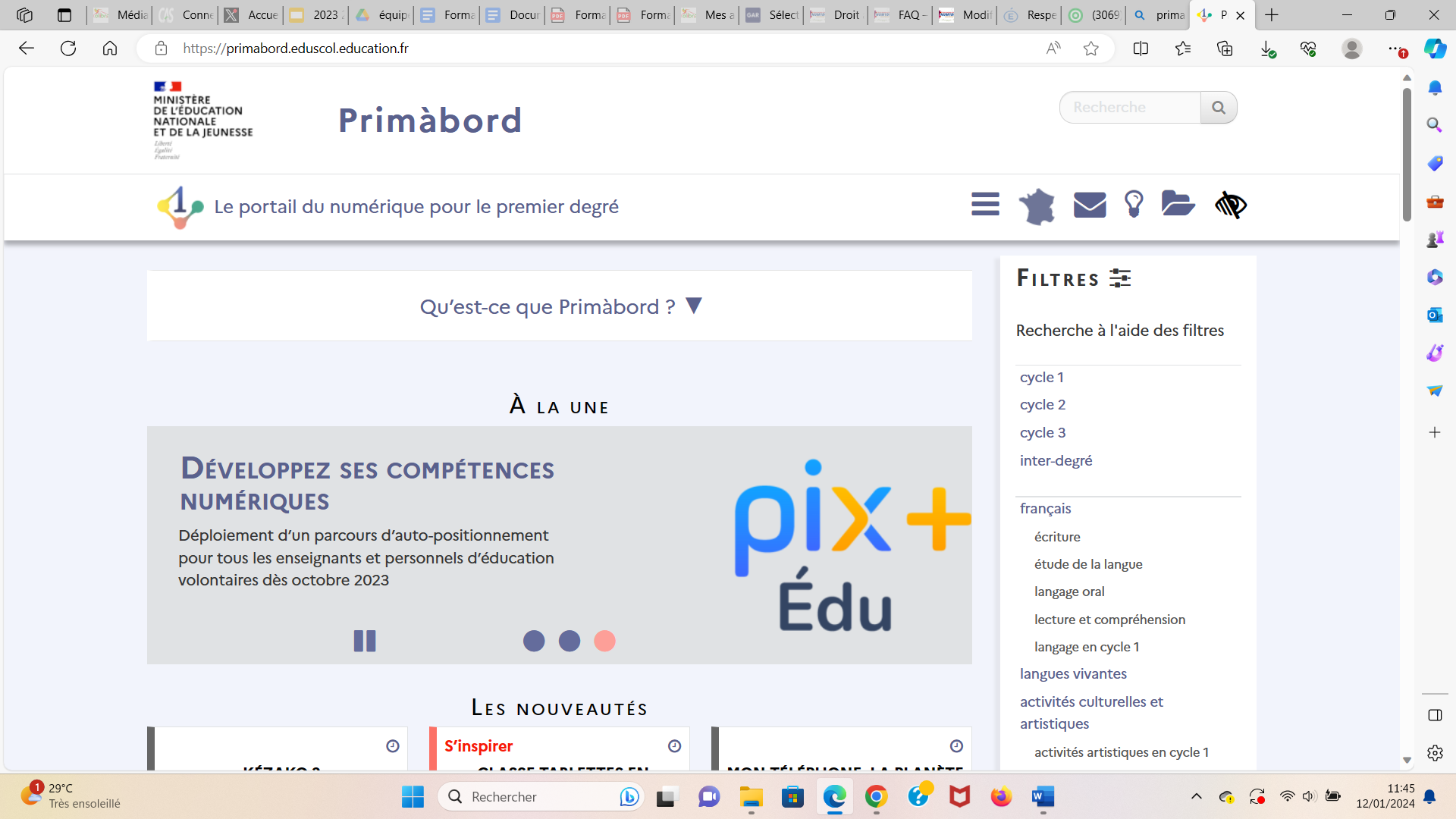Pause the À la une carousel
The height and width of the screenshot is (819, 1456).
[x=365, y=641]
